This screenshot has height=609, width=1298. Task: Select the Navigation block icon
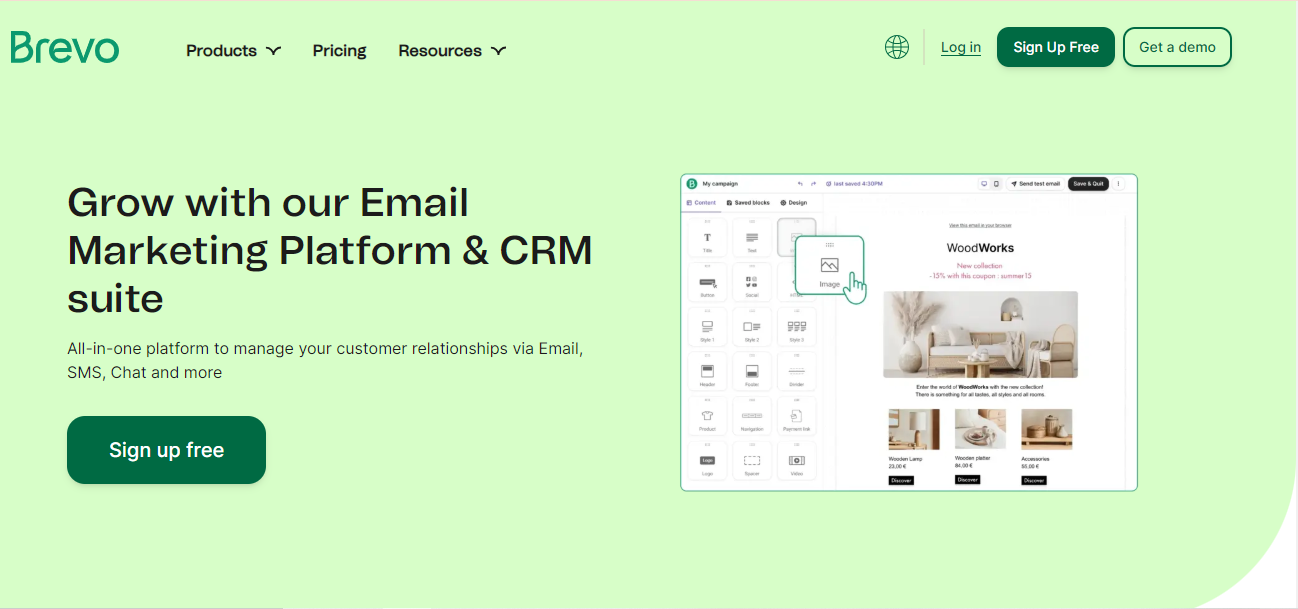[752, 415]
